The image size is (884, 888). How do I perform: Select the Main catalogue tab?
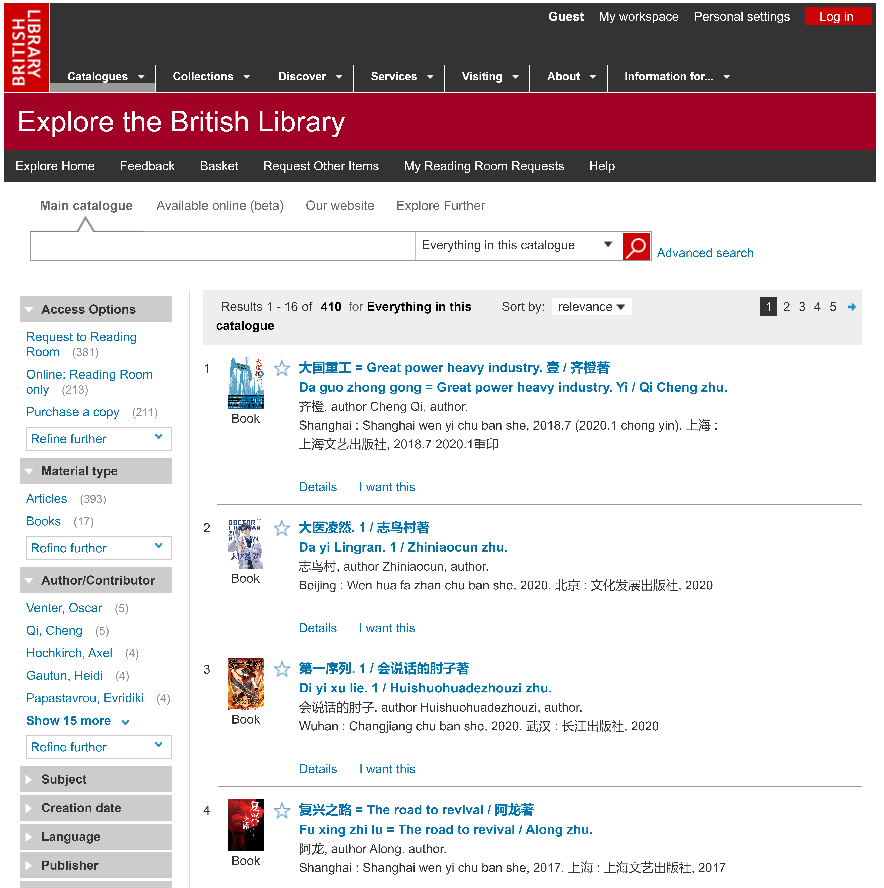pyautogui.click(x=86, y=206)
